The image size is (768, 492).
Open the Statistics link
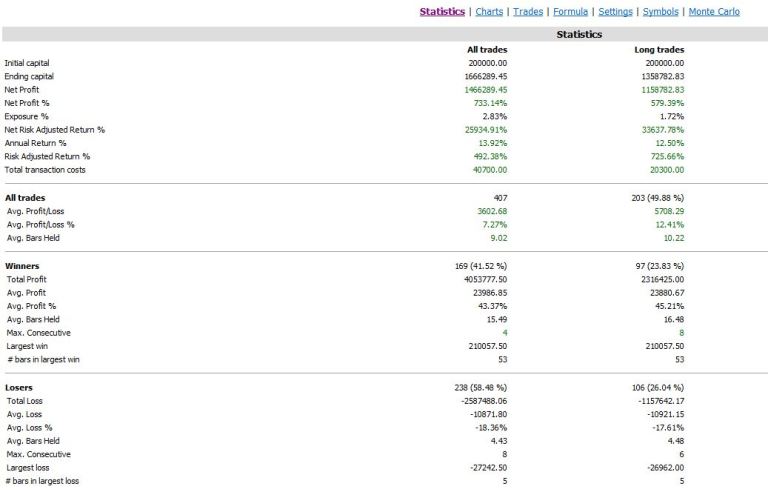[x=442, y=12]
